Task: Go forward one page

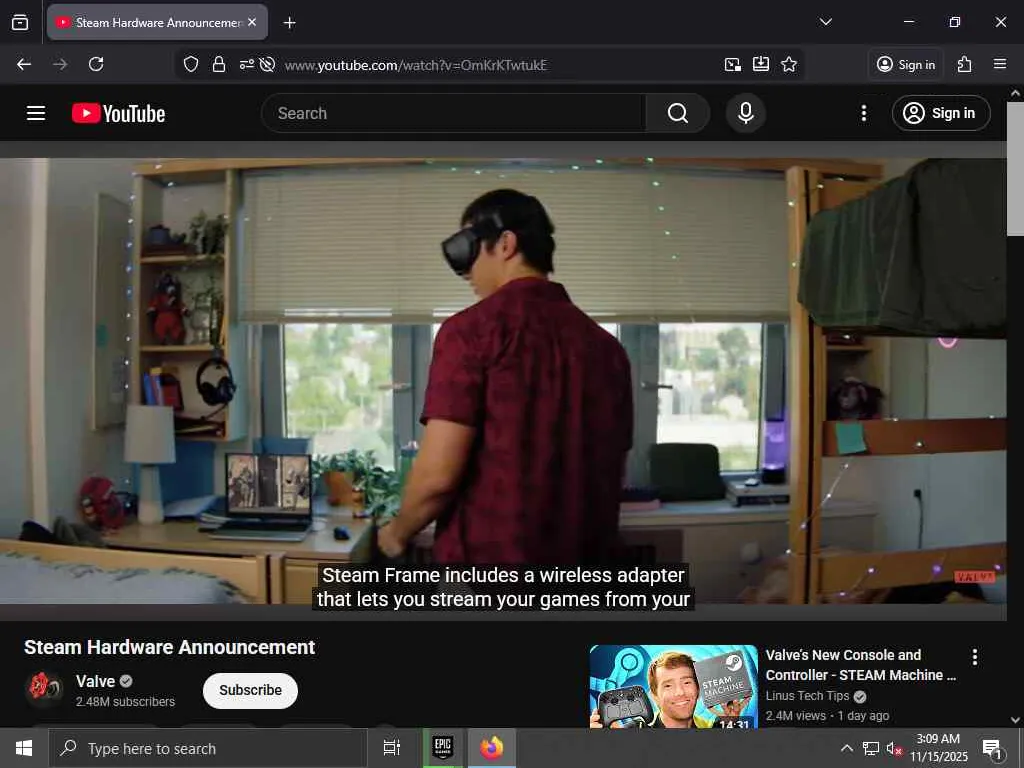Action: (x=60, y=64)
